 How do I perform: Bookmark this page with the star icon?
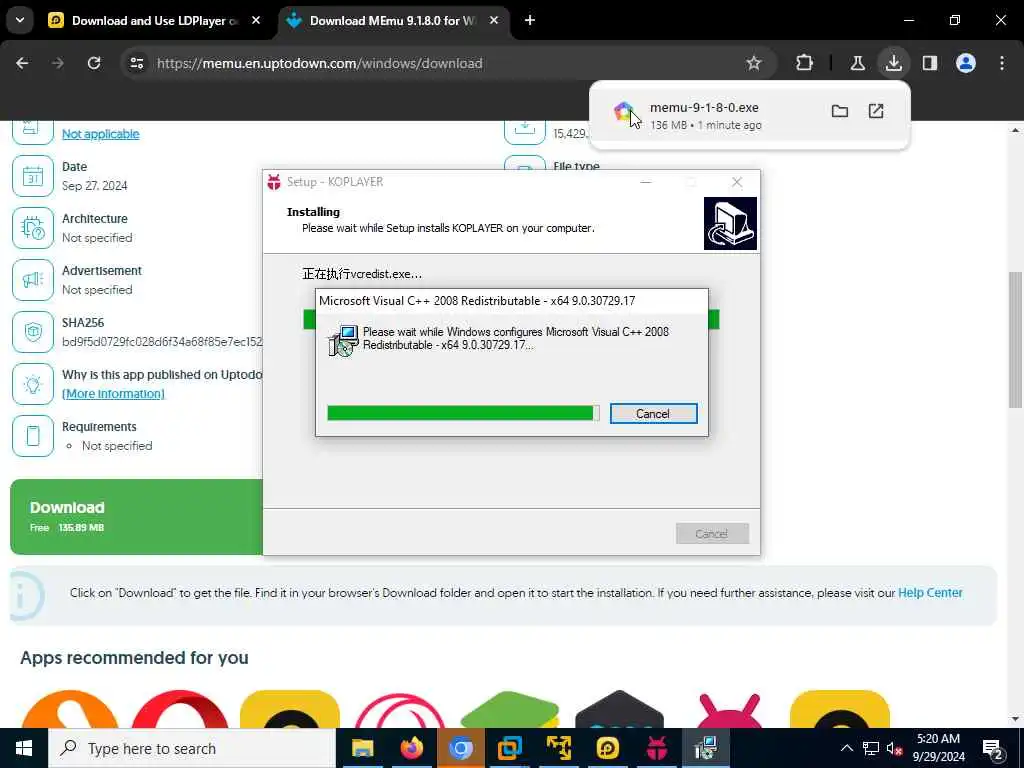tap(754, 63)
